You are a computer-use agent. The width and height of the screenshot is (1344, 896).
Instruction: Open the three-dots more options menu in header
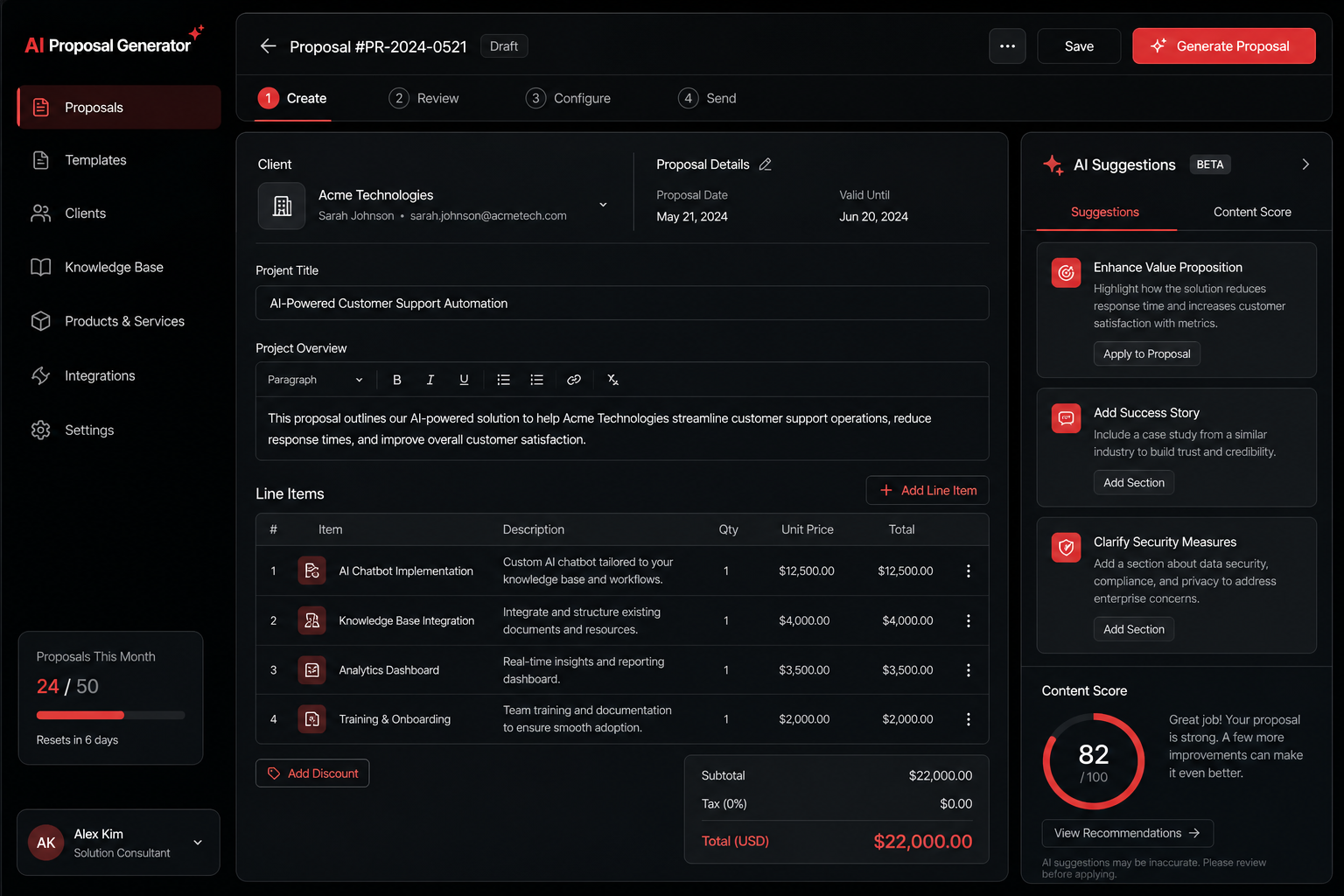[1007, 46]
